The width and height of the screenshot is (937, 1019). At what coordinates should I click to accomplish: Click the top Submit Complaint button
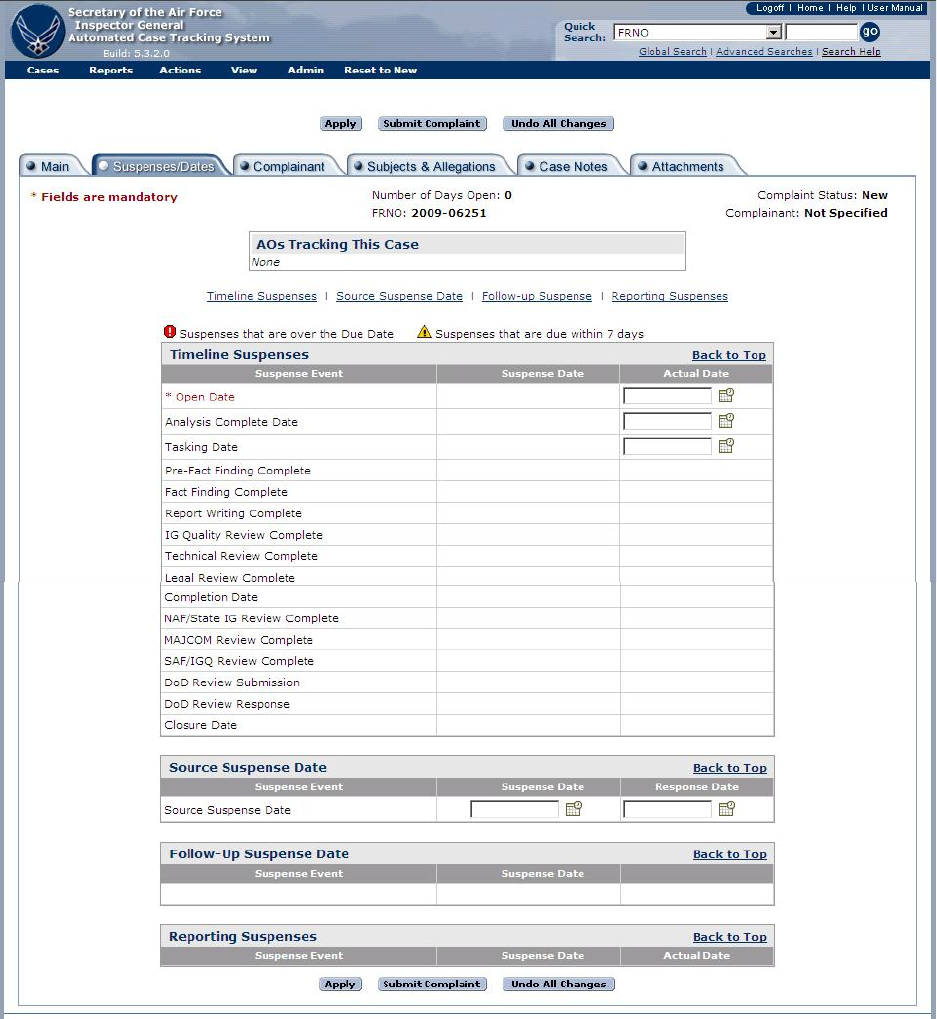pyautogui.click(x=432, y=123)
